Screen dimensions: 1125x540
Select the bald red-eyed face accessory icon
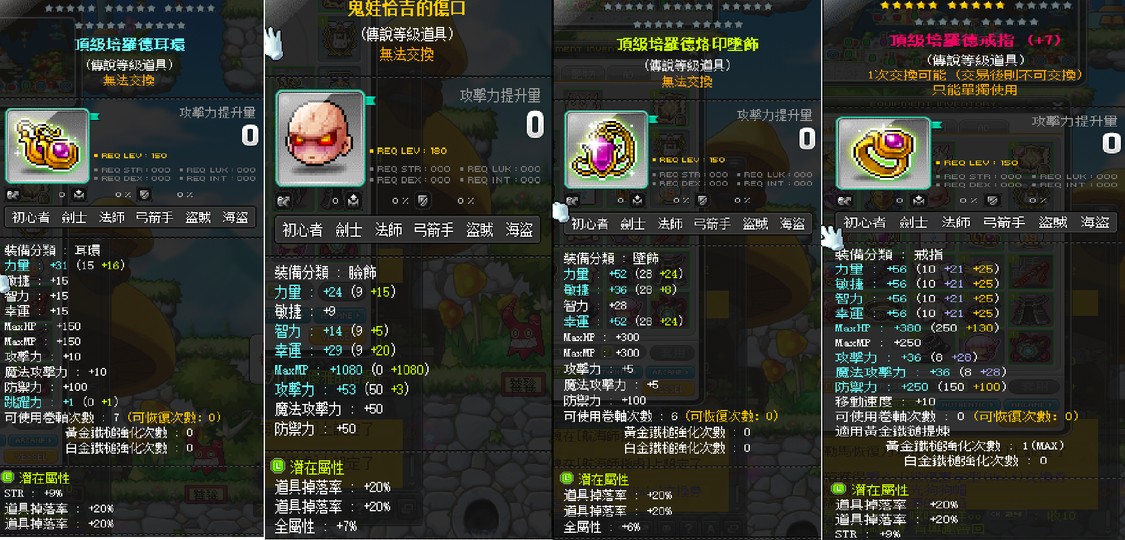[320, 138]
